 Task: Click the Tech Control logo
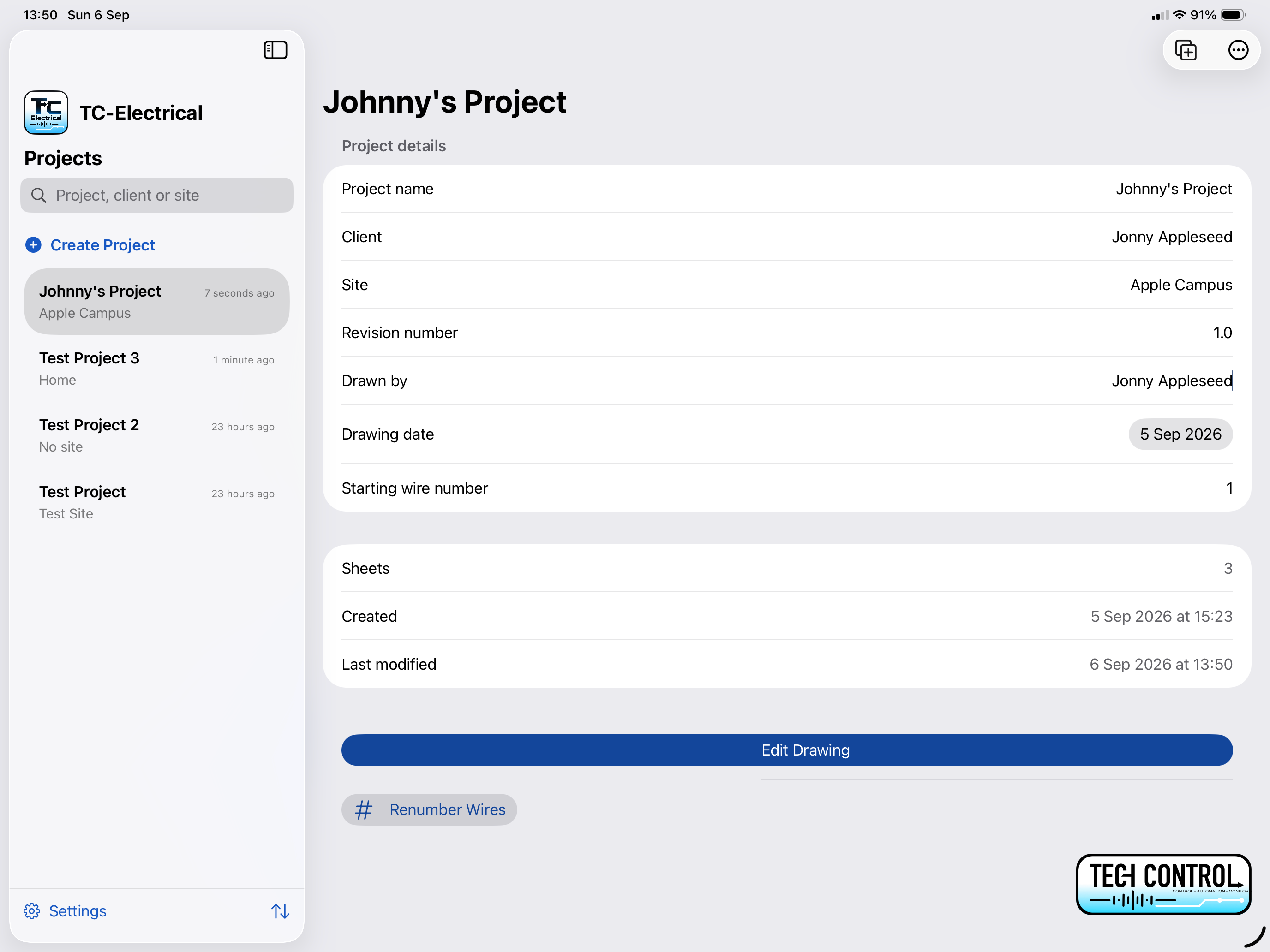1163,884
